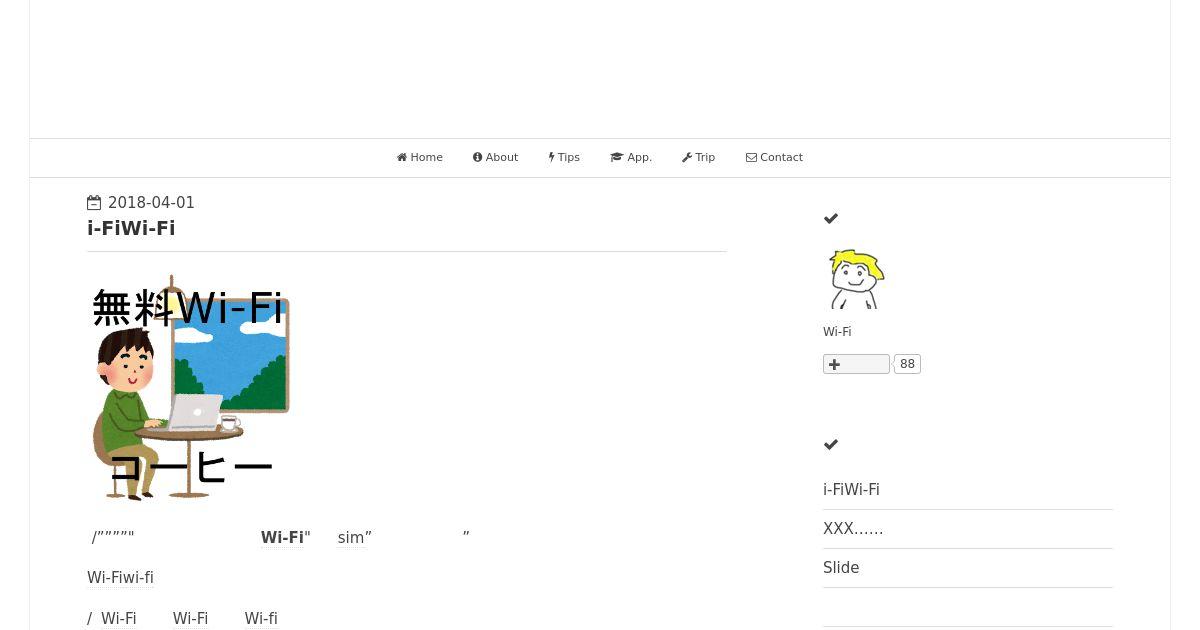Click the plus icon in the subscribe button
This screenshot has width=1200, height=630.
(x=835, y=364)
